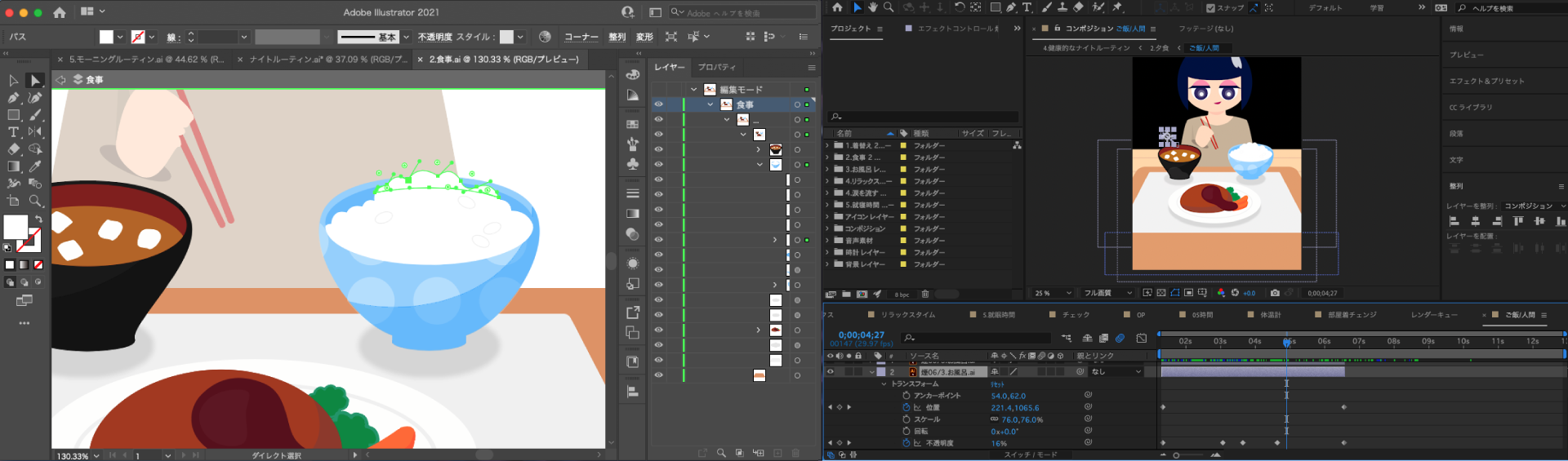This screenshot has width=1568, height=461.
Task: Select the Eraser tool in Illustrator
Action: point(13,149)
